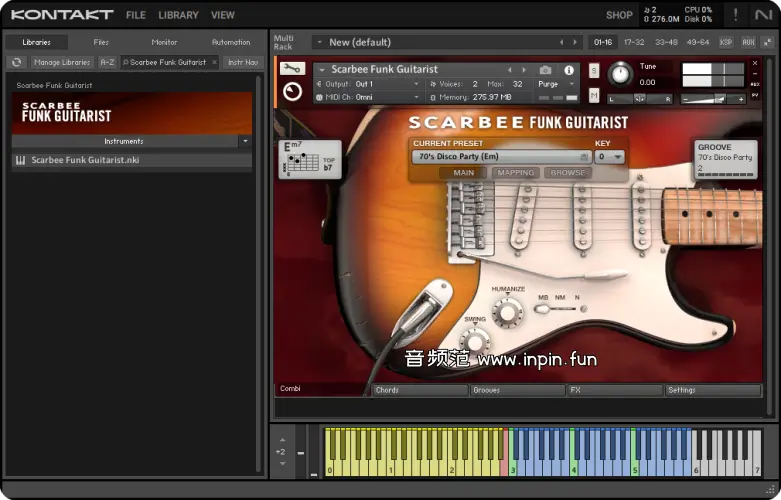Viewport: 781px width, 500px height.
Task: Open the instrument info icon
Action: tap(569, 70)
